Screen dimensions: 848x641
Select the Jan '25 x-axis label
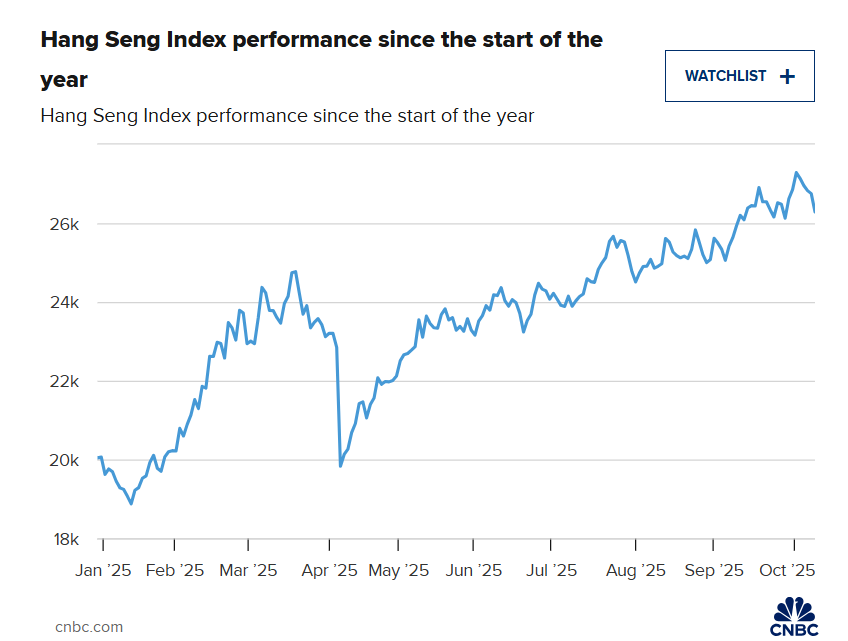105,570
